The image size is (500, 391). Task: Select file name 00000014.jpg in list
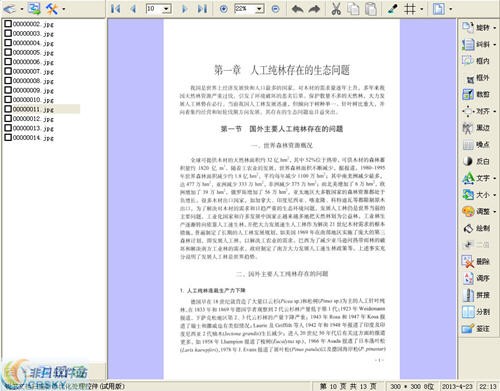coord(33,137)
